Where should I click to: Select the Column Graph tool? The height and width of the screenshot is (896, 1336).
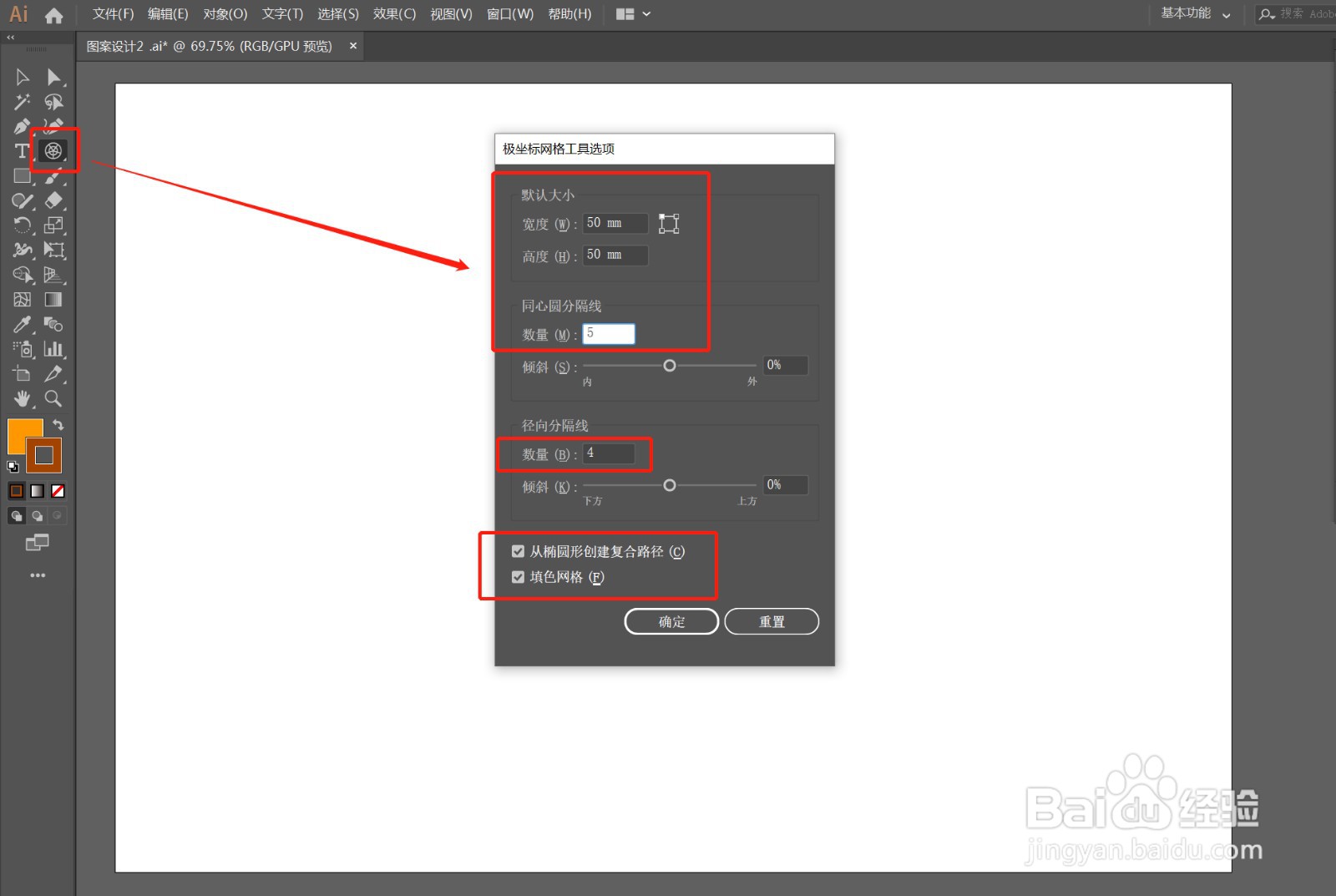(x=53, y=349)
